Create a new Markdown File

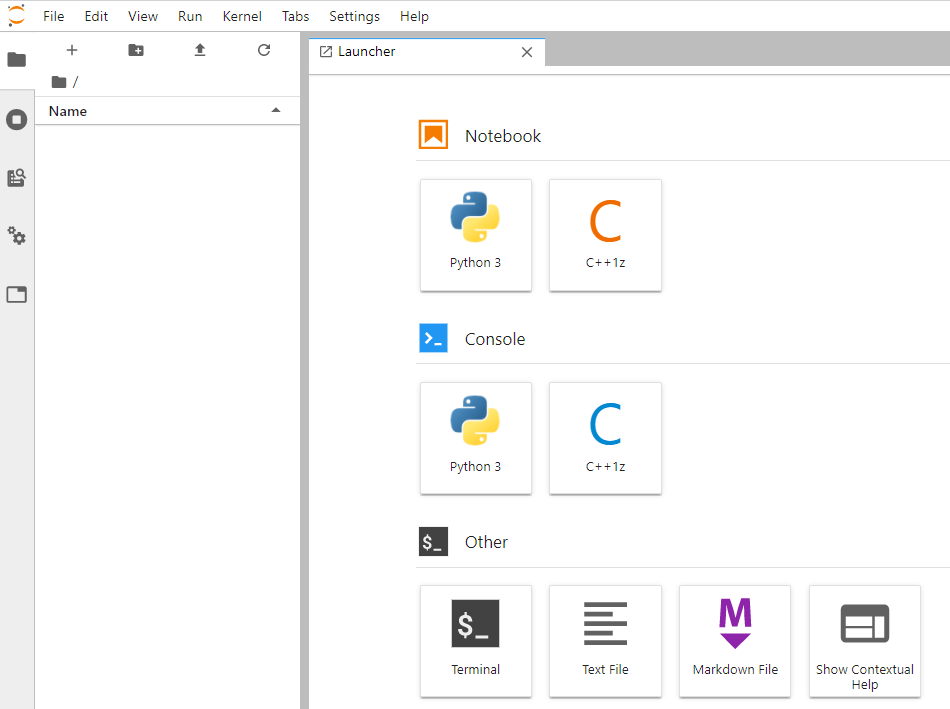[735, 641]
